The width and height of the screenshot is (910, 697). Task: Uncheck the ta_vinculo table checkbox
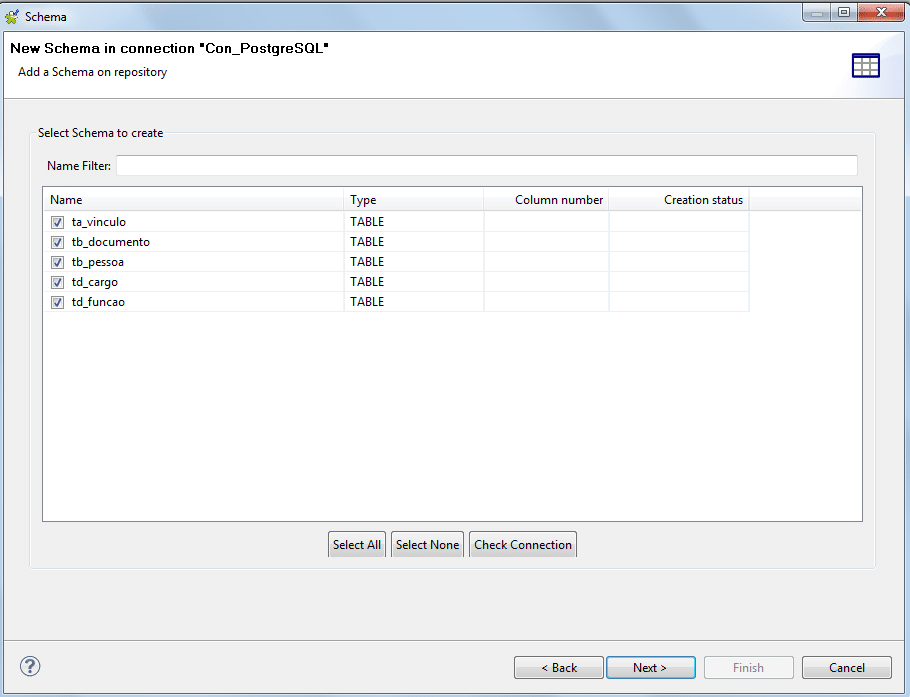58,222
